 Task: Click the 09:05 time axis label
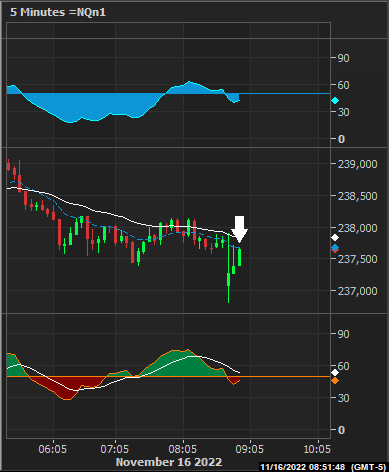tap(250, 449)
